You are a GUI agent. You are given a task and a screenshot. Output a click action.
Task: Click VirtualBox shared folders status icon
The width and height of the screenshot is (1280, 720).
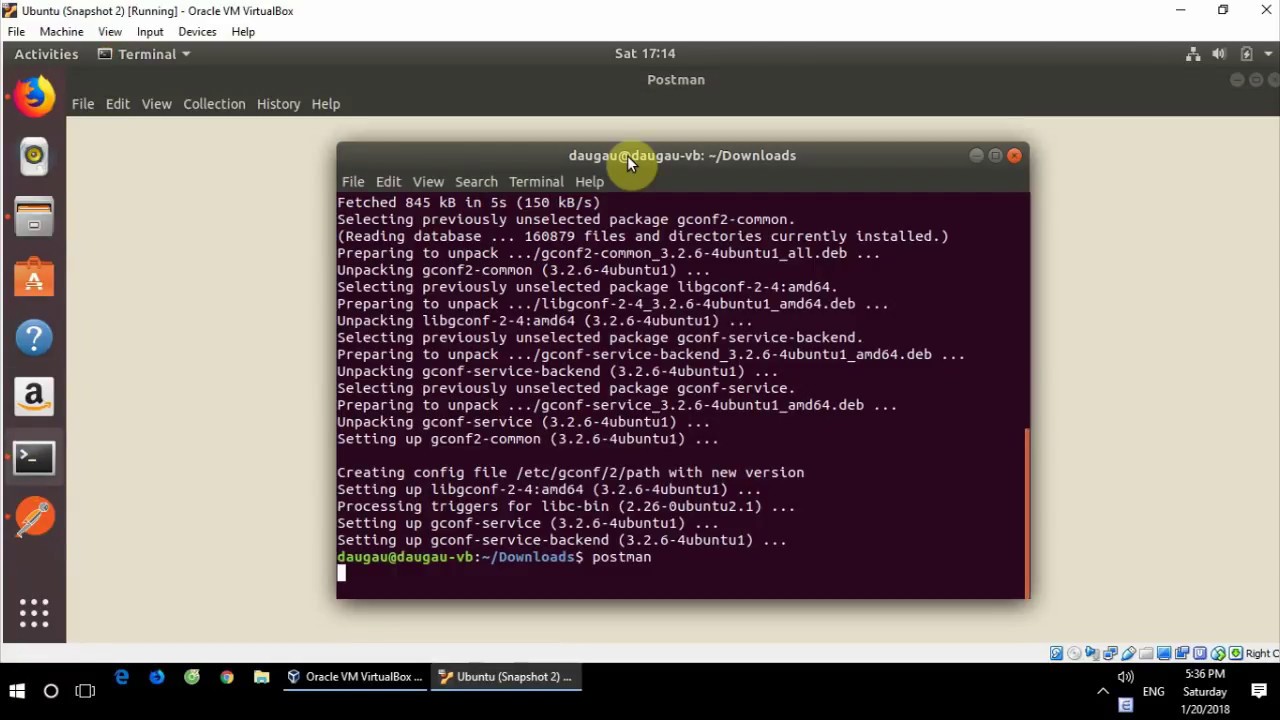click(1146, 653)
